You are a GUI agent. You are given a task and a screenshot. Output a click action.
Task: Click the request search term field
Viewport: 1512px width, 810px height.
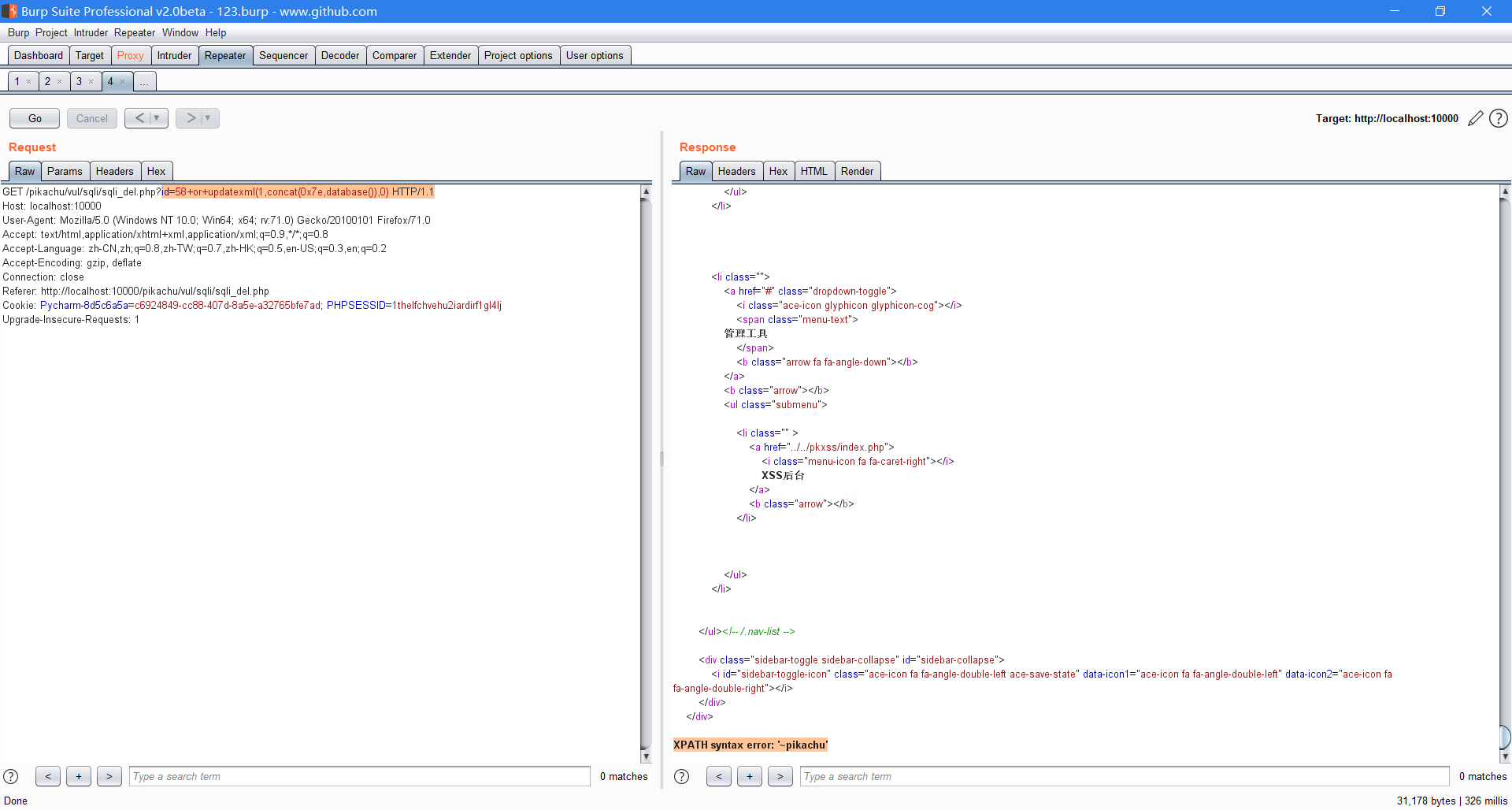tap(360, 776)
